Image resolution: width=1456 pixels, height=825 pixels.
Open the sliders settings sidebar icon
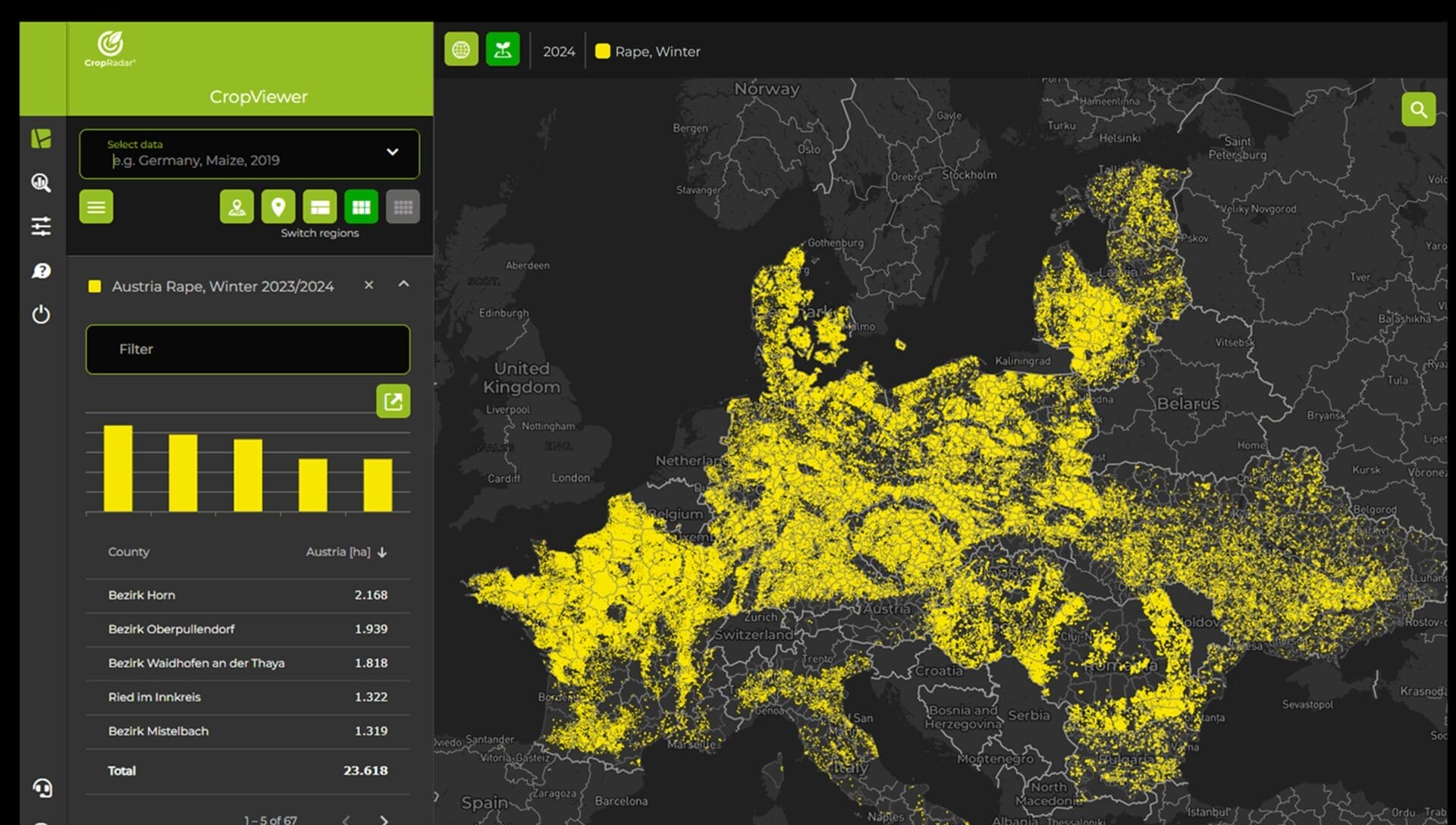(41, 226)
